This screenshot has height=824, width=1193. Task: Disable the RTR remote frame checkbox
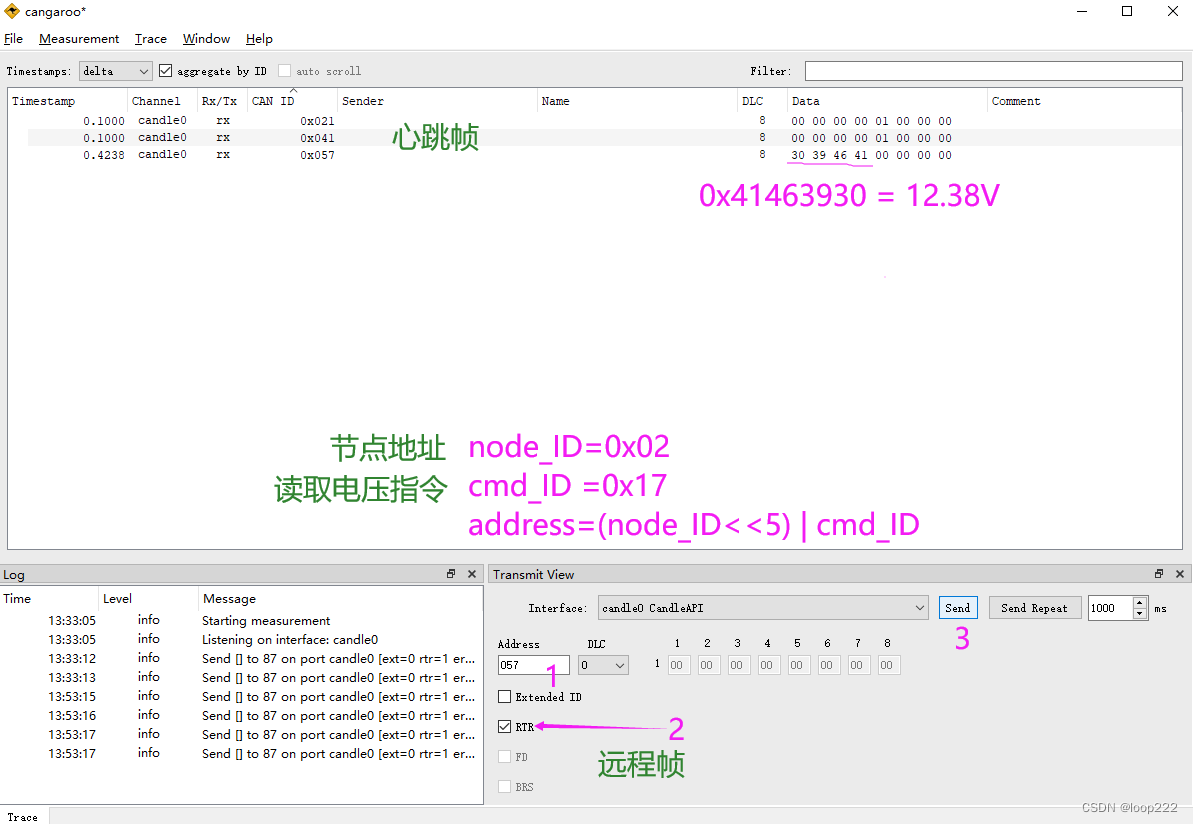pos(505,726)
